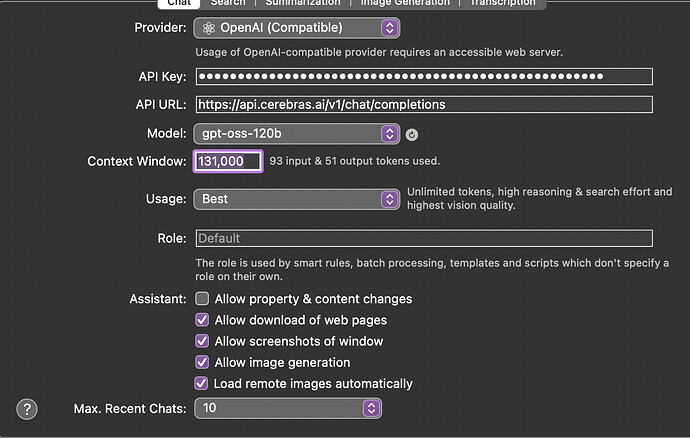Click into the API URL field

[x=423, y=104]
